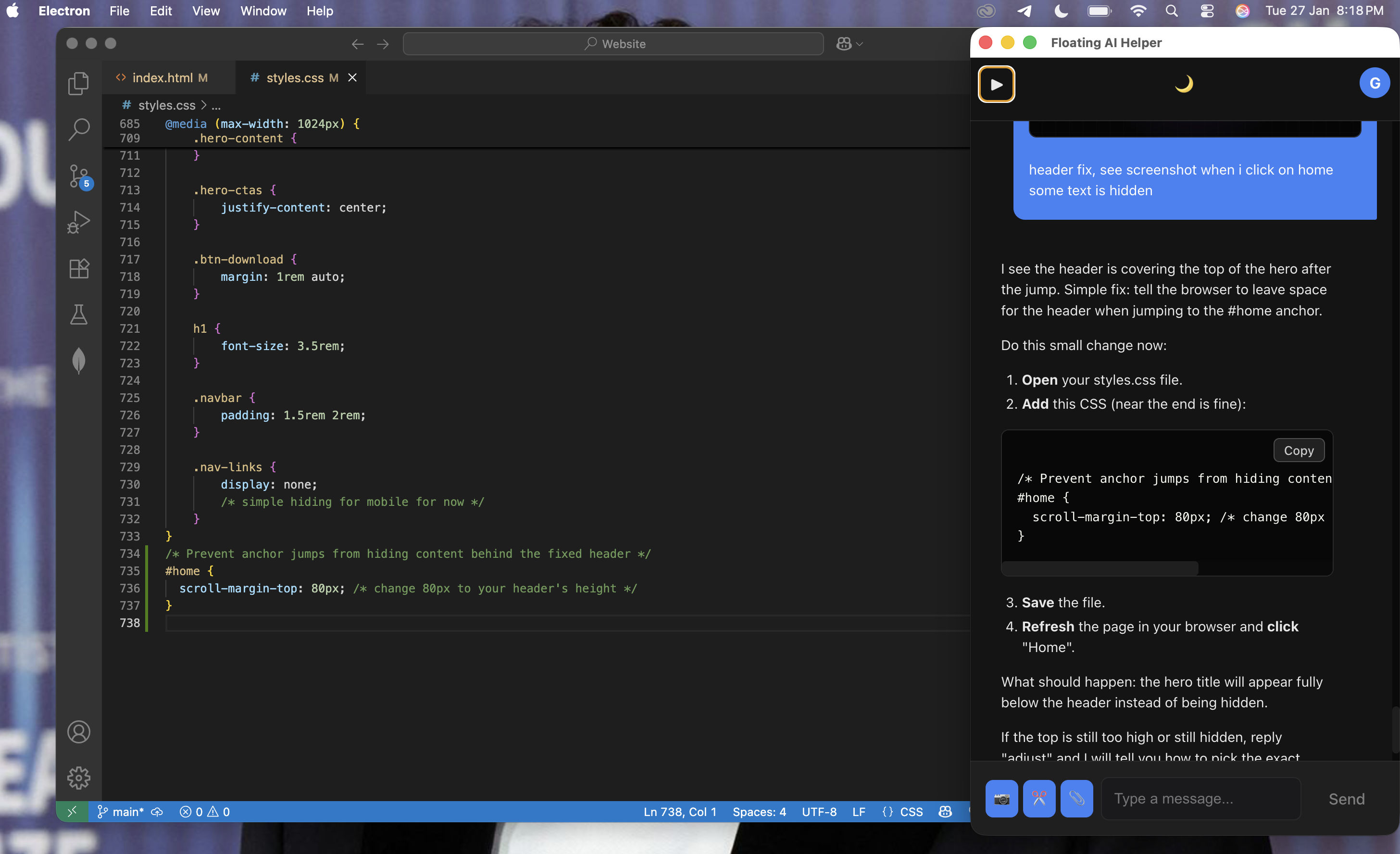Open Source Control view with badge
Screen dimensions: 1400x854
click(x=78, y=176)
